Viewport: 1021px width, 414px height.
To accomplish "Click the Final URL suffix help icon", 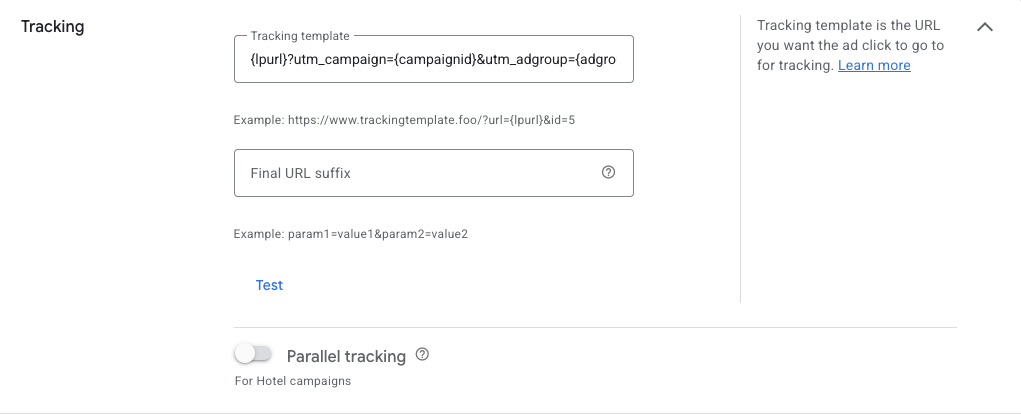I will (x=608, y=173).
